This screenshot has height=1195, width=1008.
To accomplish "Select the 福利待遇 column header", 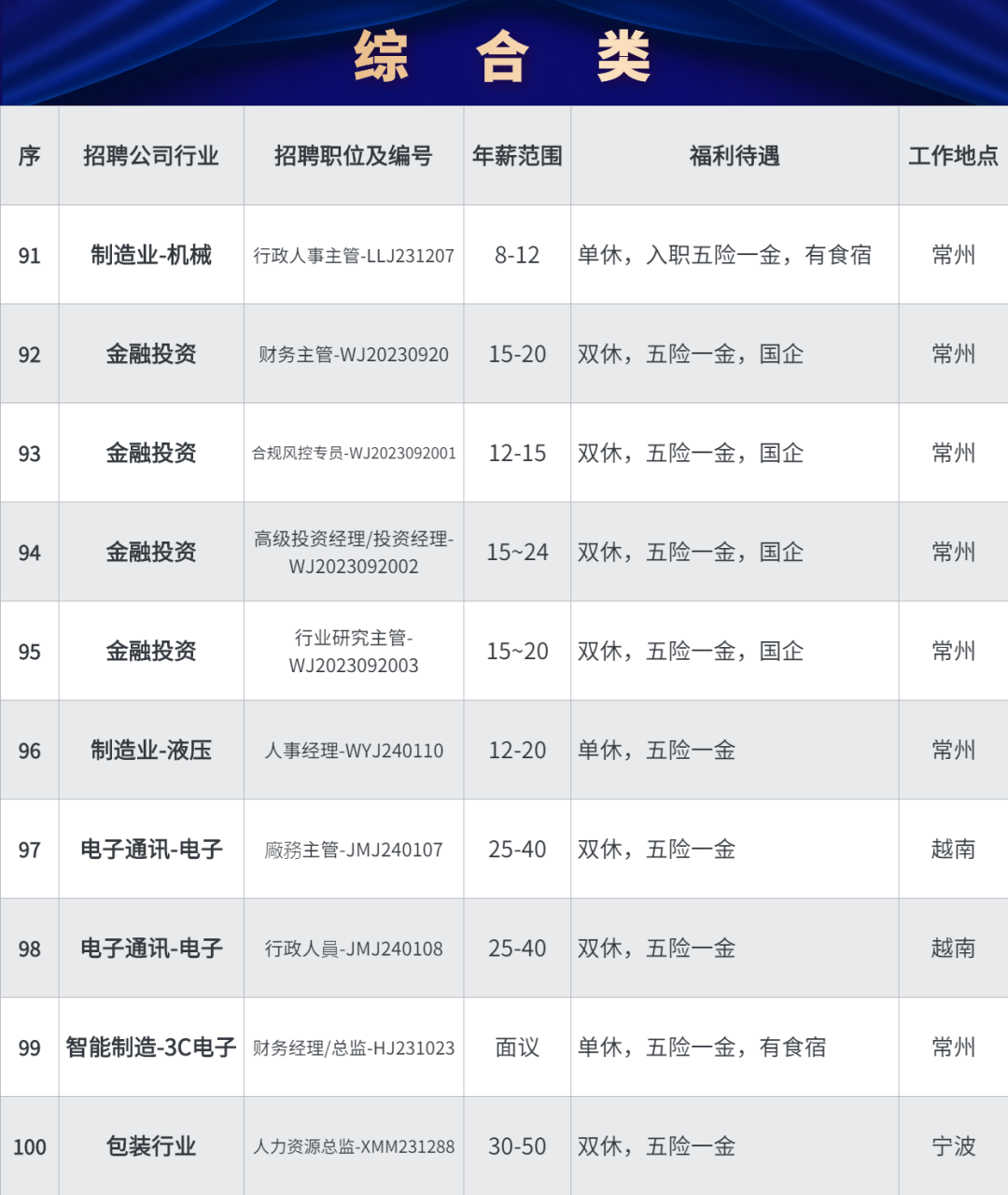I will point(735,156).
